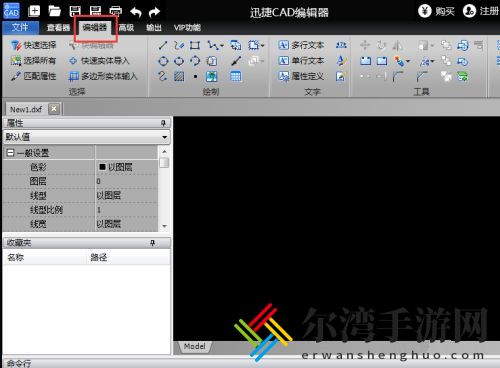Click the redo arrow icon
500x368 pixels.
[154, 12]
